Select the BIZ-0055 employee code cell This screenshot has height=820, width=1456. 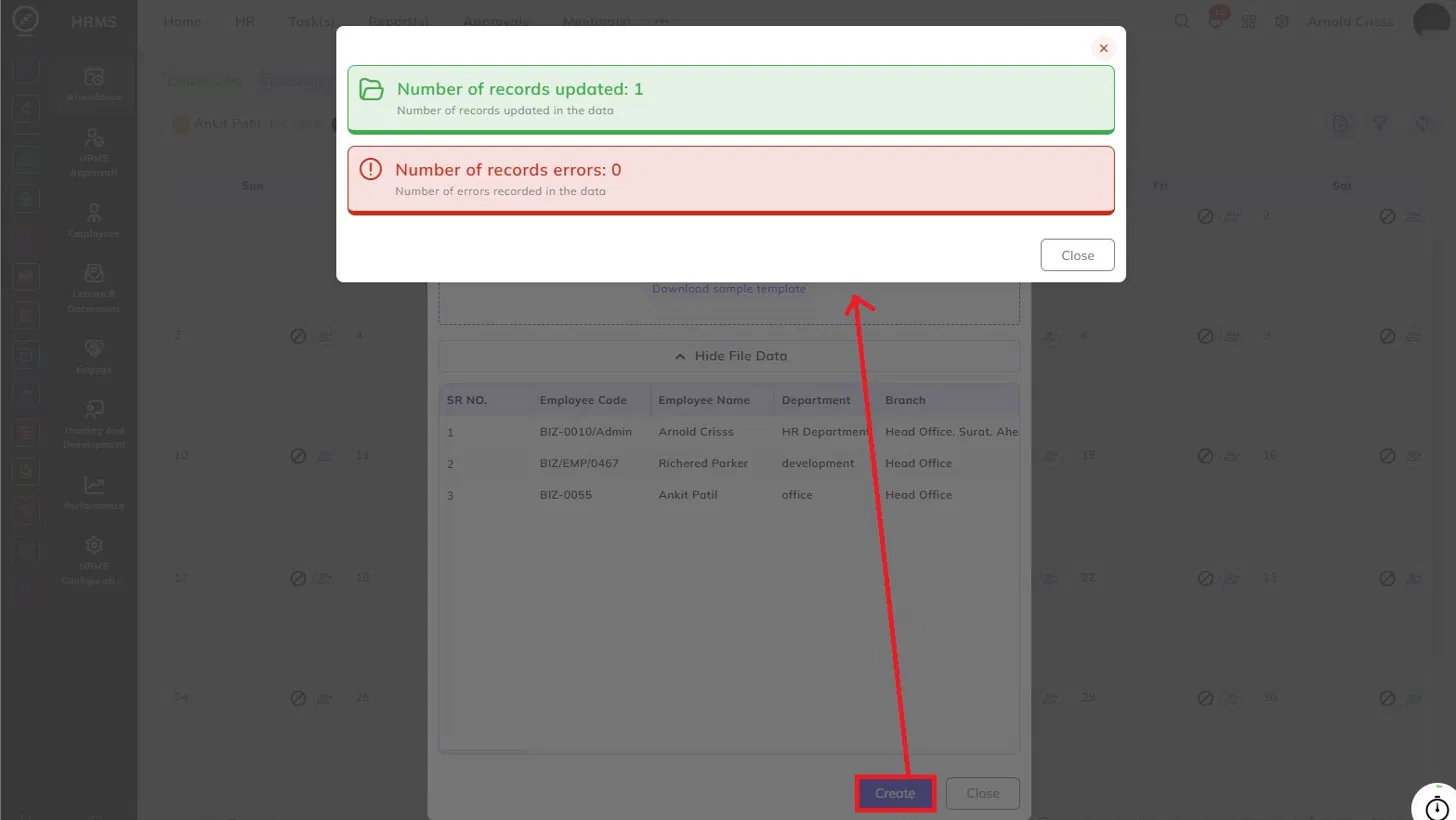tap(566, 495)
